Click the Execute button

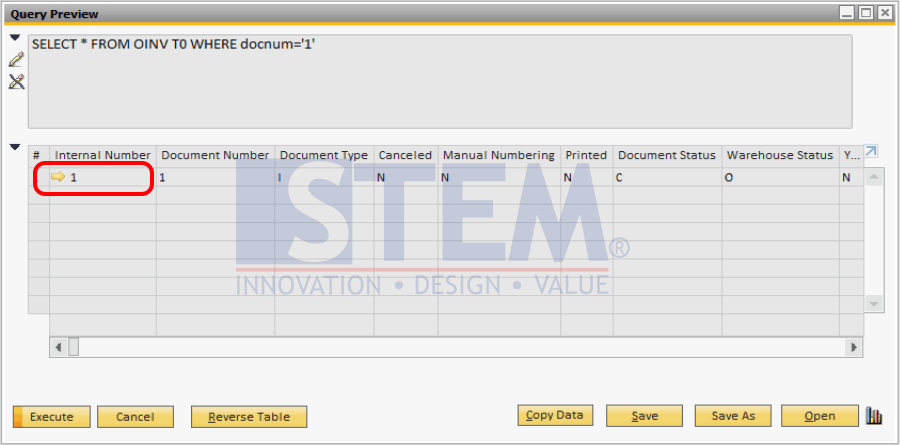(x=51, y=417)
